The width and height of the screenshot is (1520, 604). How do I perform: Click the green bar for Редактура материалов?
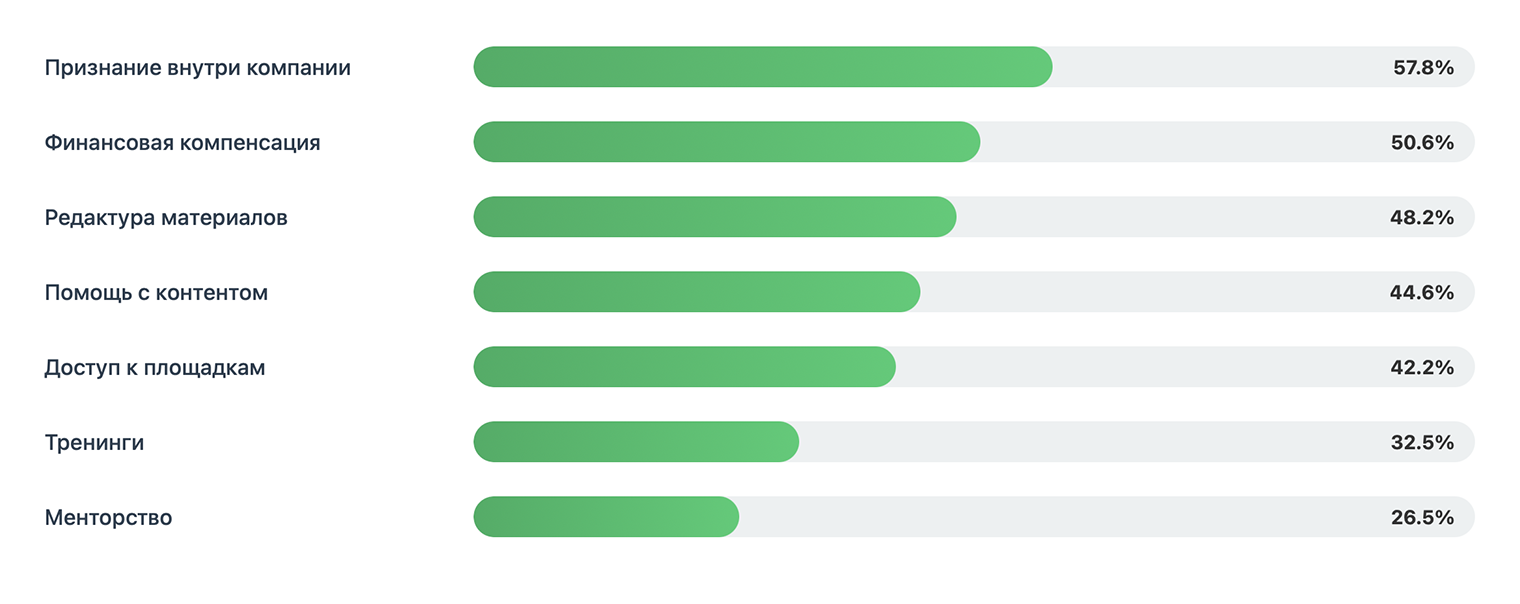point(714,217)
